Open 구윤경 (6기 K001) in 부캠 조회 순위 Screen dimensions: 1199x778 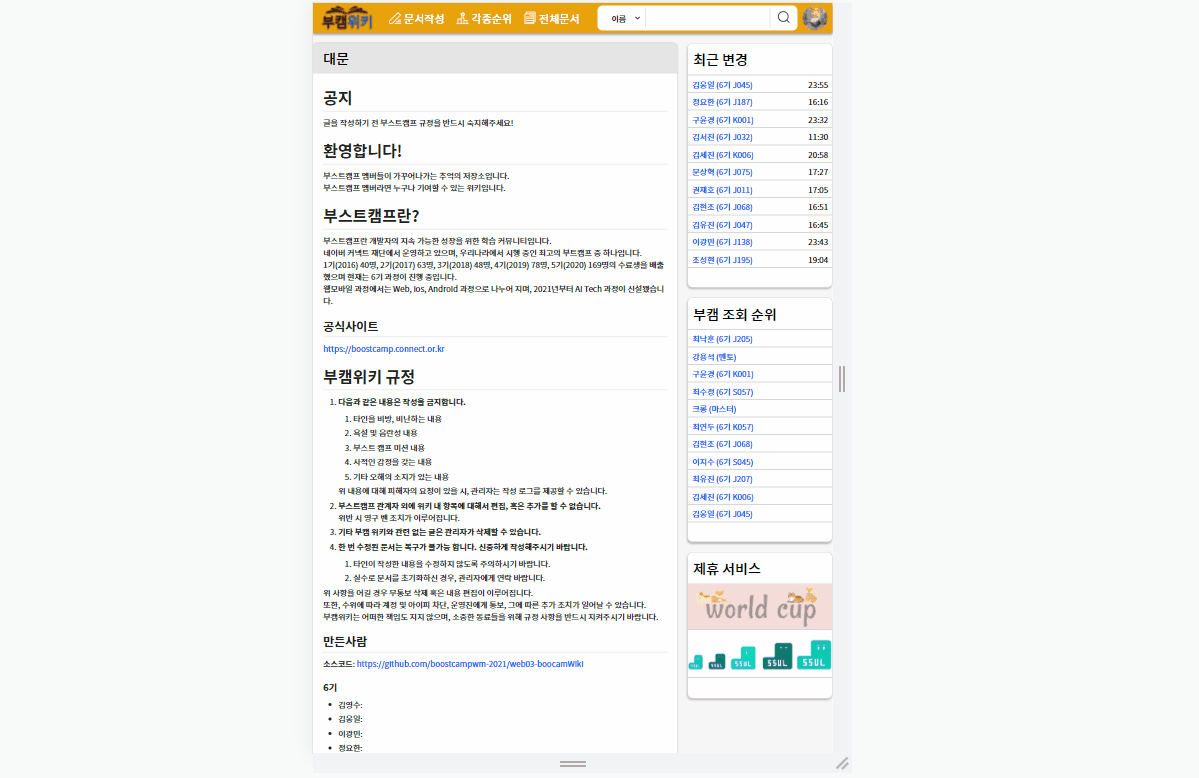tap(723, 374)
